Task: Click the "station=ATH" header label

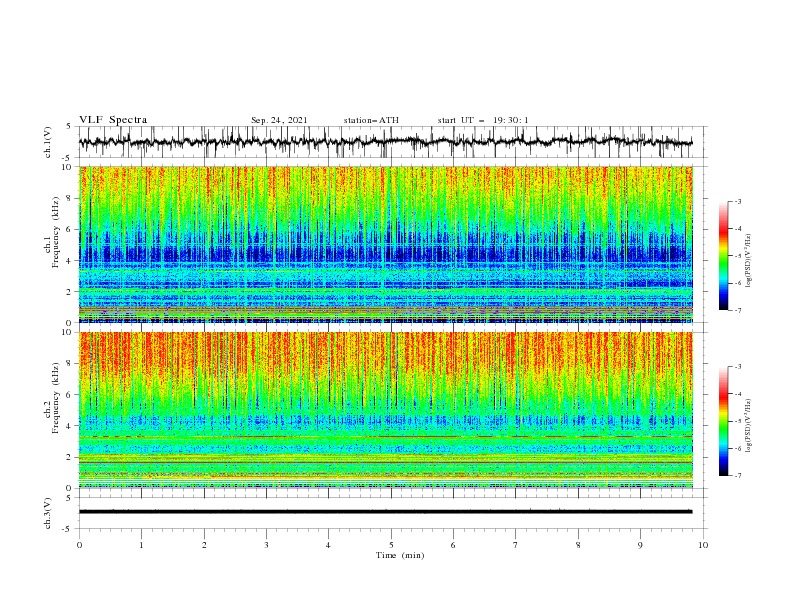Action: click(x=371, y=120)
